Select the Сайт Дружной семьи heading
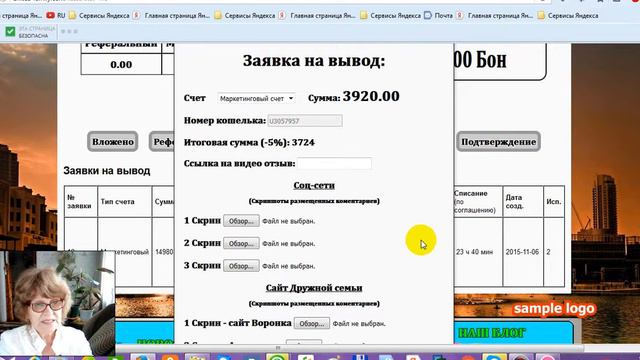 tap(314, 288)
